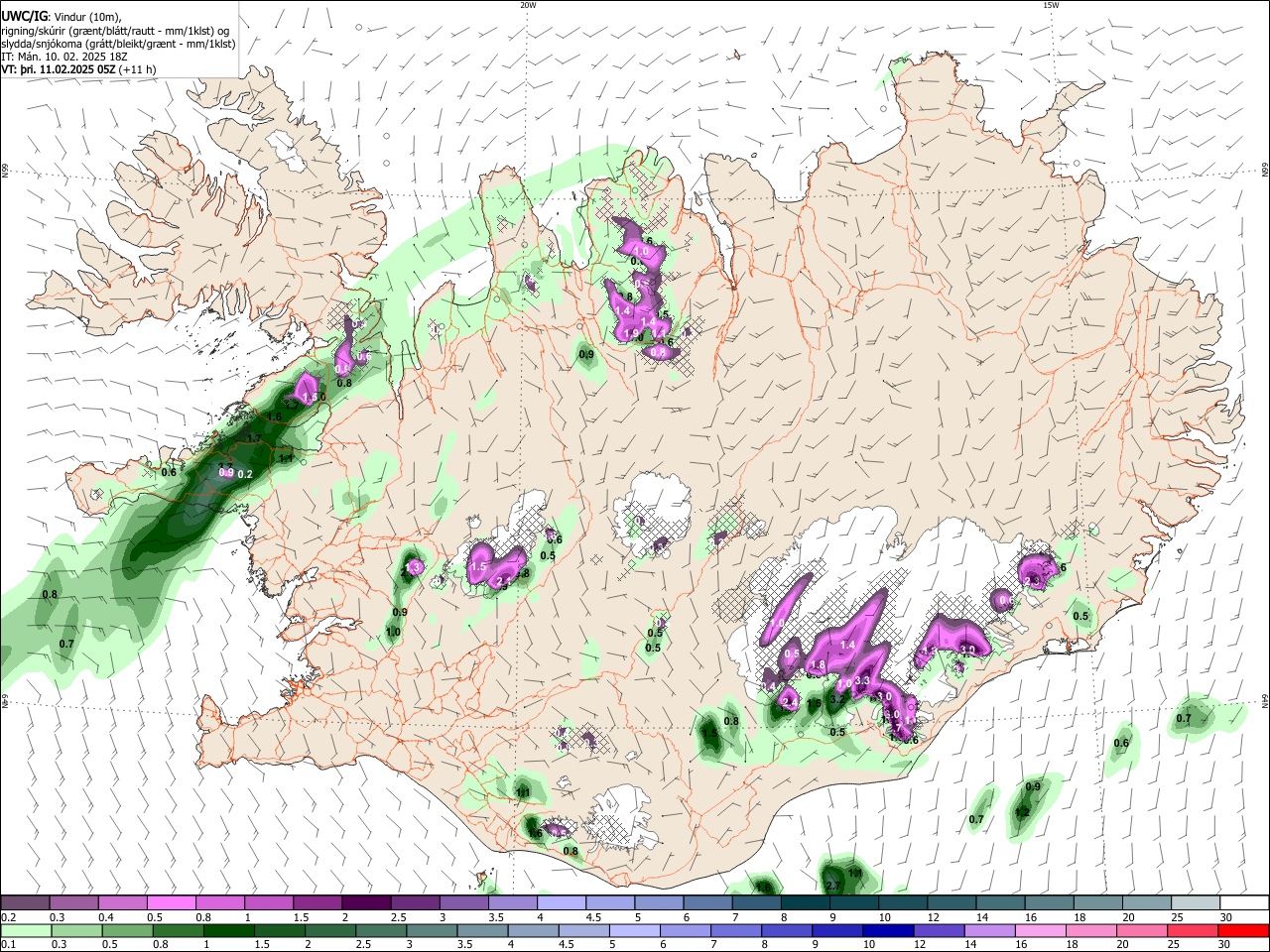Click the 20W longitude label

tap(528, 5)
